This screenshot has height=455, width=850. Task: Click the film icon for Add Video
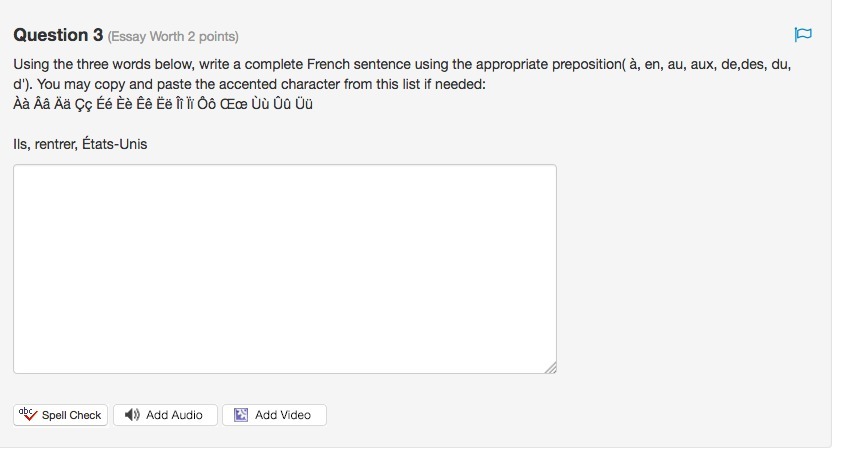coord(241,415)
